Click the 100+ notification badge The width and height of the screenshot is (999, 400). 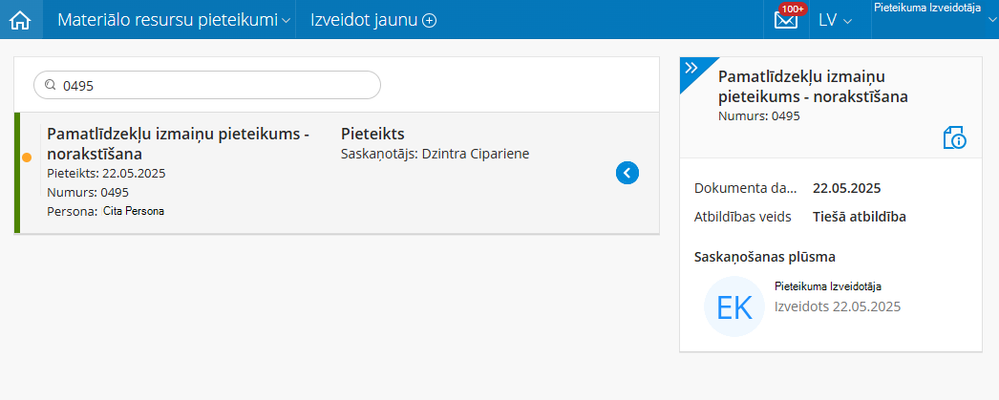pos(793,9)
